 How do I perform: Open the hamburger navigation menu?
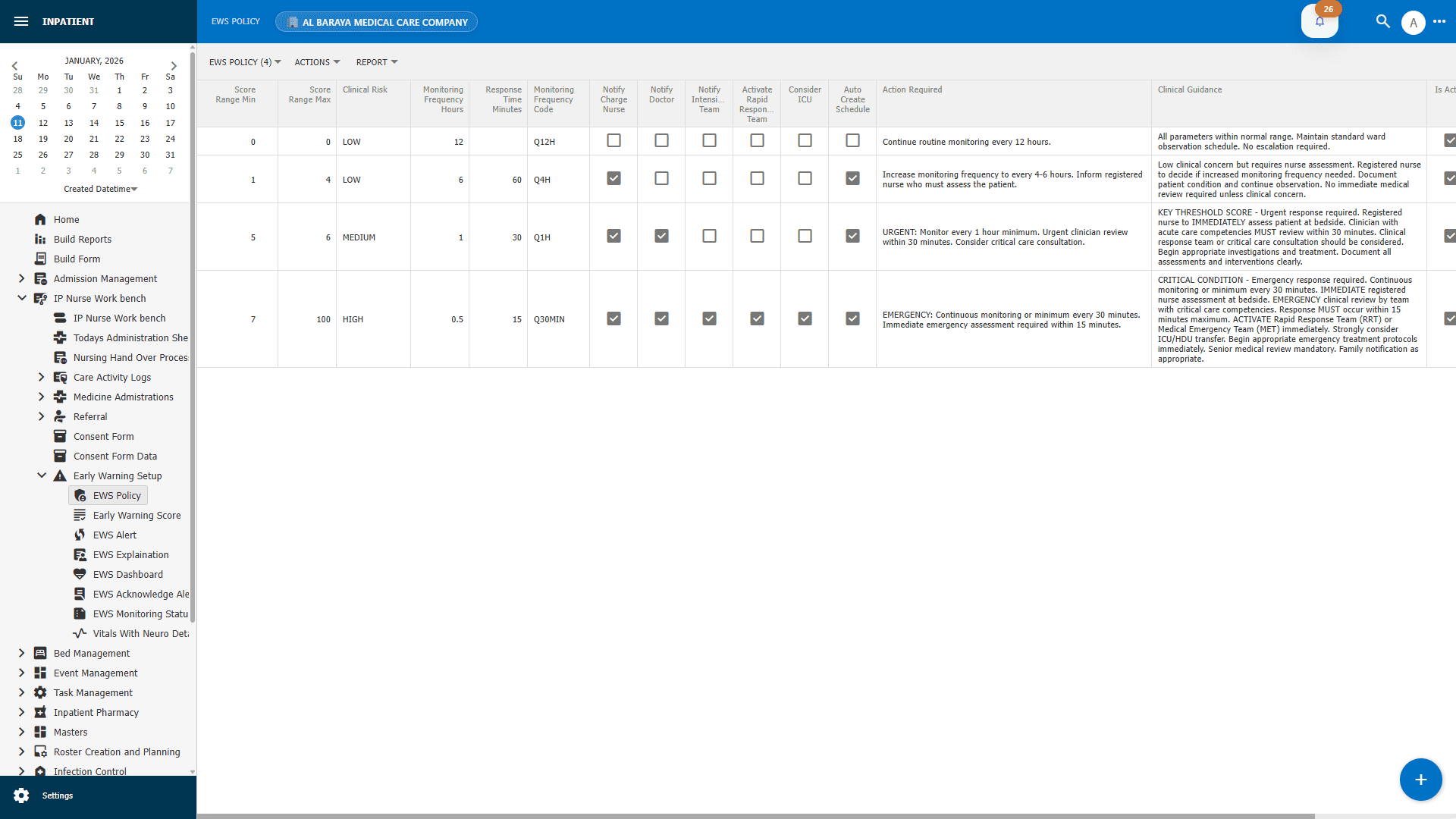click(20, 21)
